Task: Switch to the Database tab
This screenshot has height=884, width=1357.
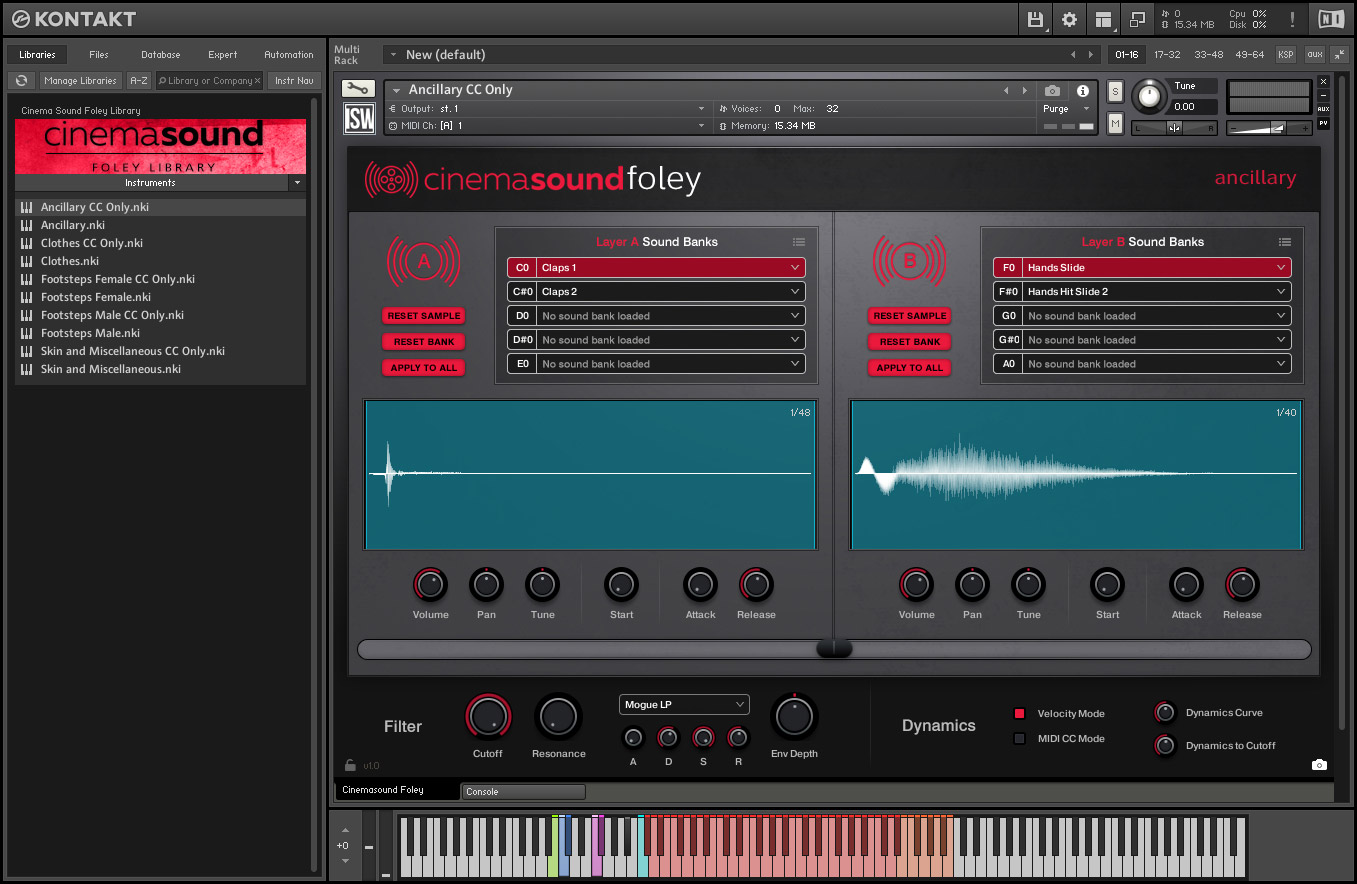Action: [160, 55]
